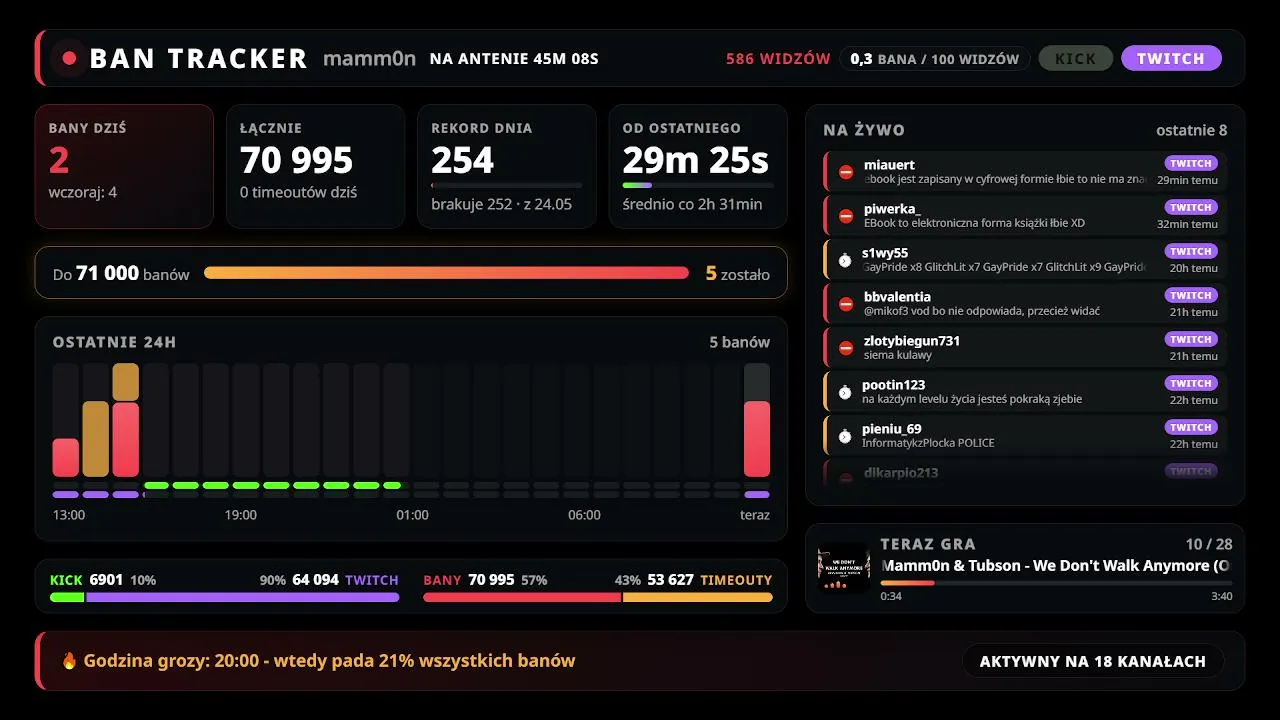Click the ban icon next to piwerka_
The width and height of the screenshot is (1280, 720).
[846, 216]
